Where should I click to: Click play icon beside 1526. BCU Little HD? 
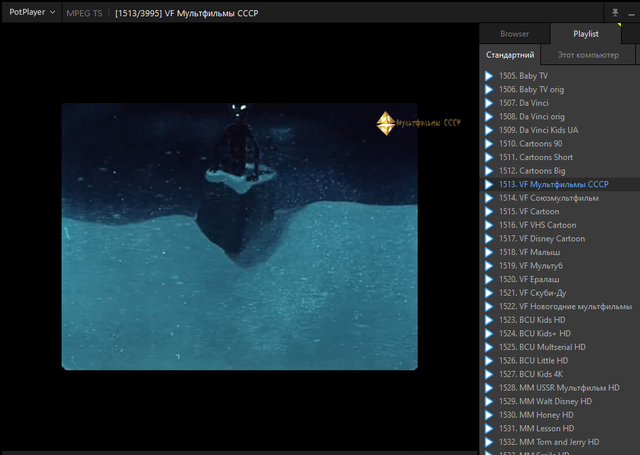489,361
